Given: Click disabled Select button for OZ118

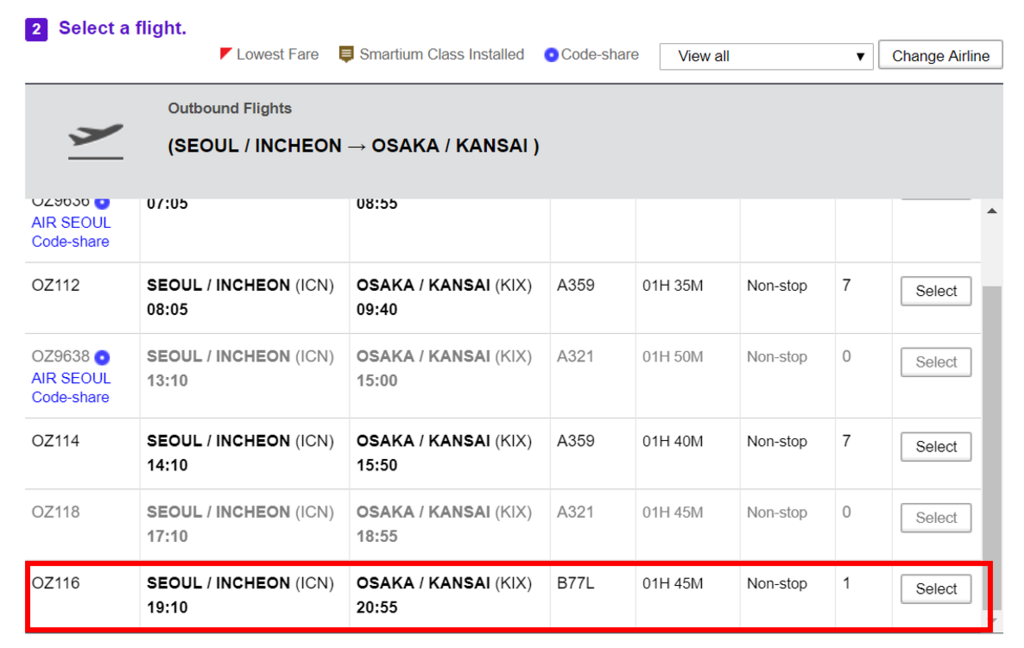Looking at the screenshot, I should (x=936, y=517).
